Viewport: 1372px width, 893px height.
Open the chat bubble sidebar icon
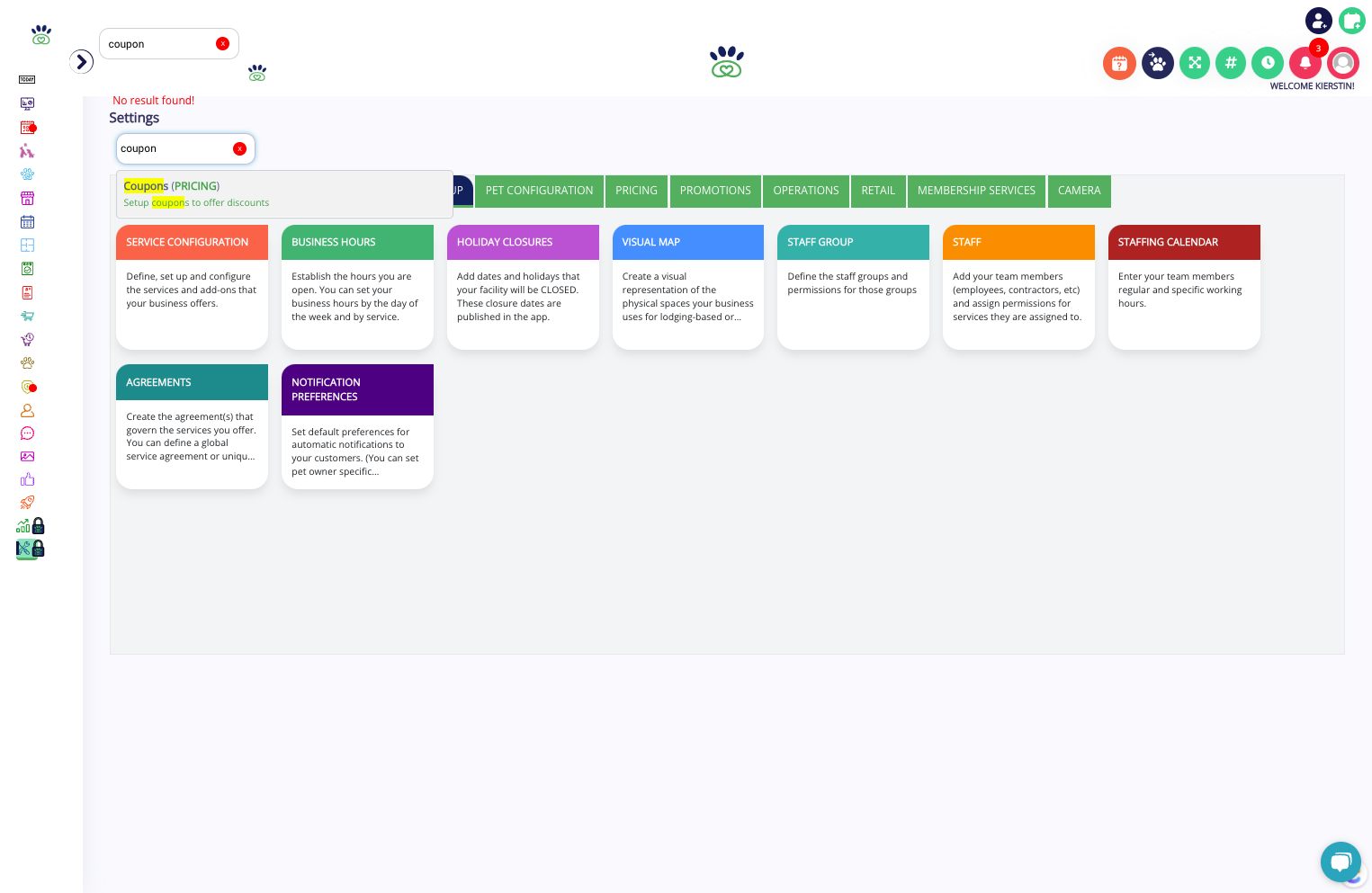coord(27,433)
